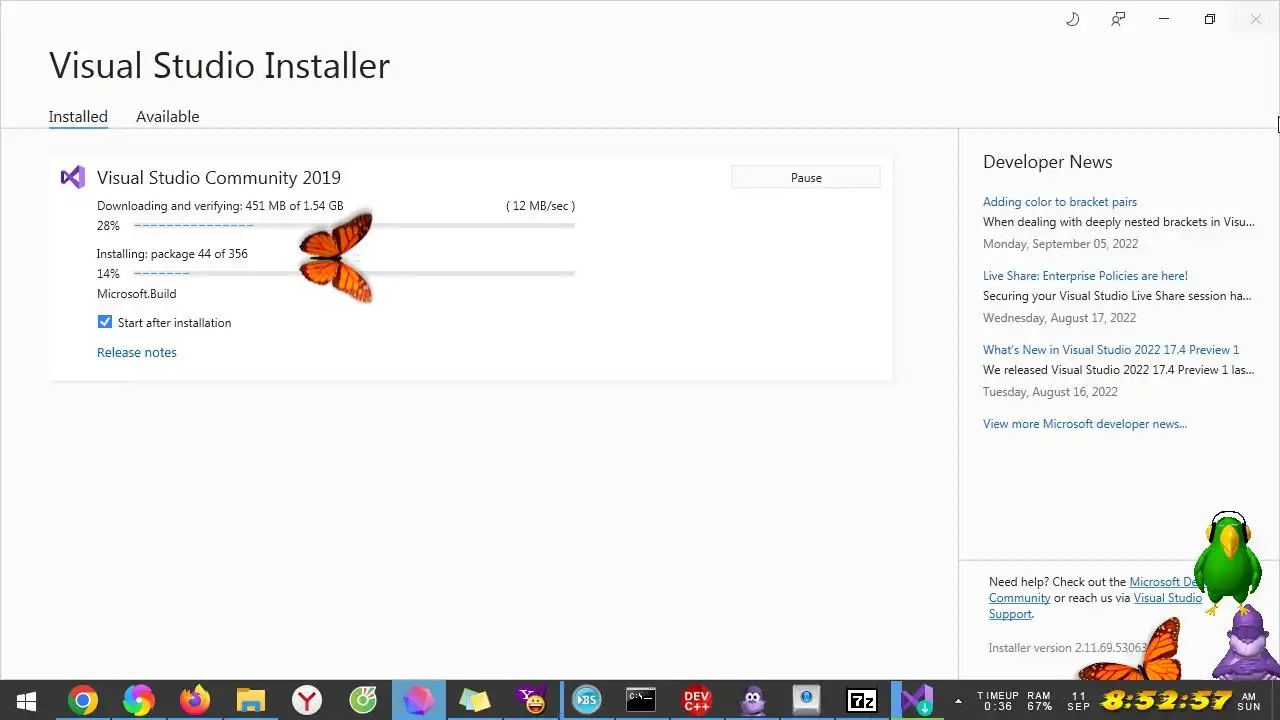Minimize the Visual Studio Installer window
The height and width of the screenshot is (720, 1280).
[1164, 19]
